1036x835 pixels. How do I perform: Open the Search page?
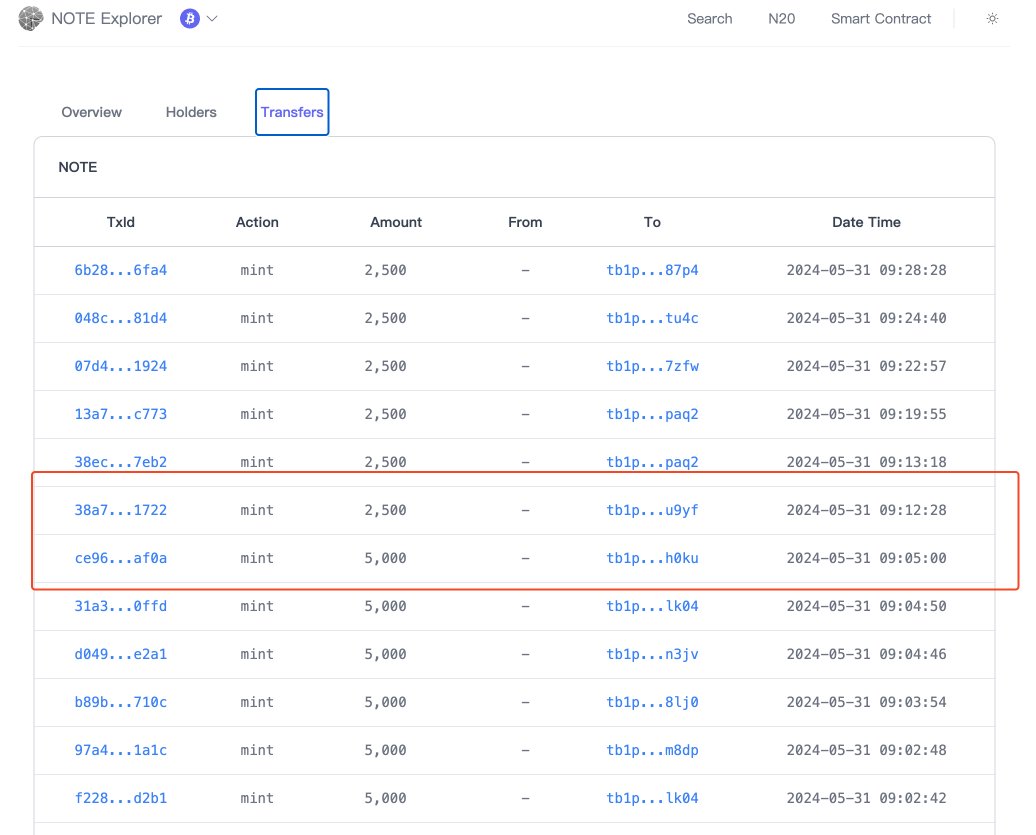pos(710,18)
